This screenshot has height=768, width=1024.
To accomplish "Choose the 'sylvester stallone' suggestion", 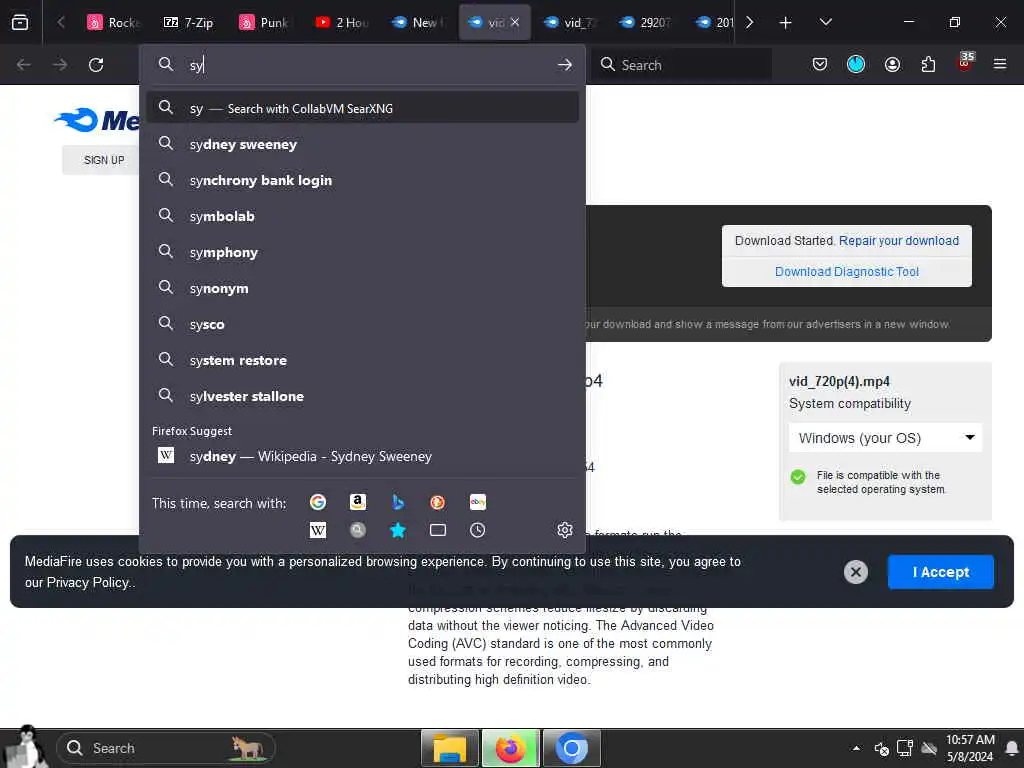I will pyautogui.click(x=362, y=396).
